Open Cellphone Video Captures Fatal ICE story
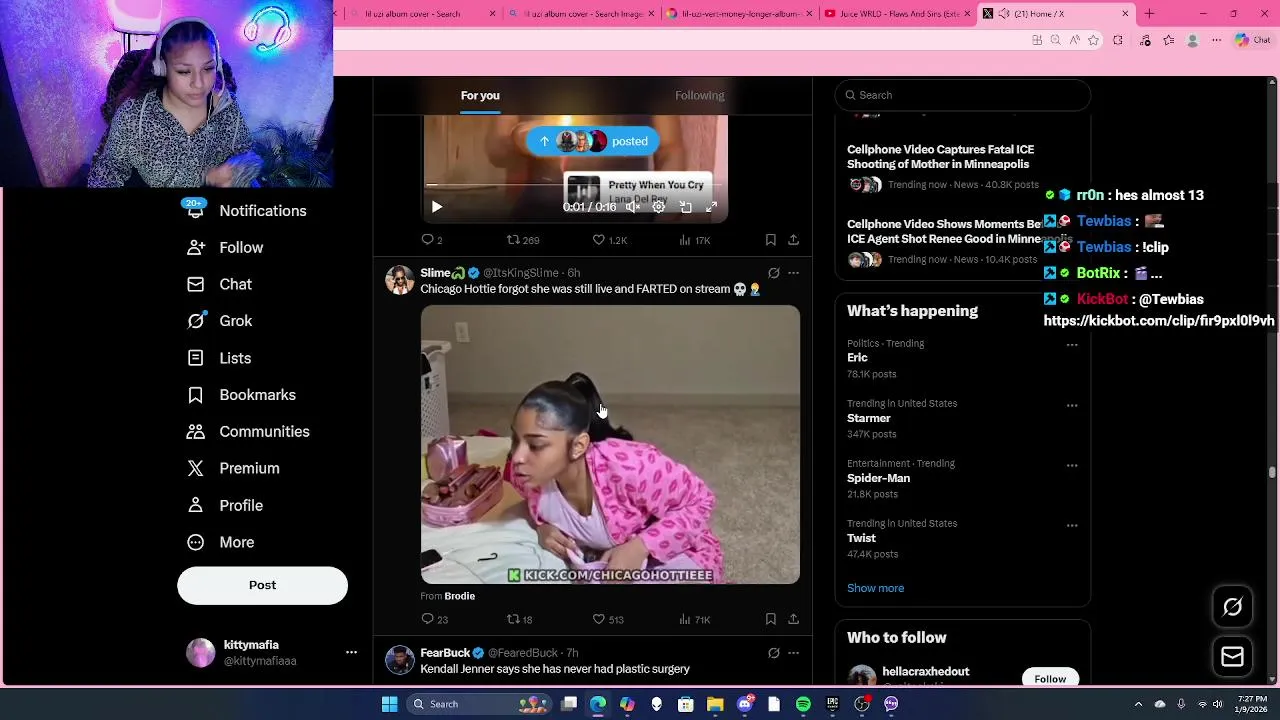 click(x=940, y=157)
